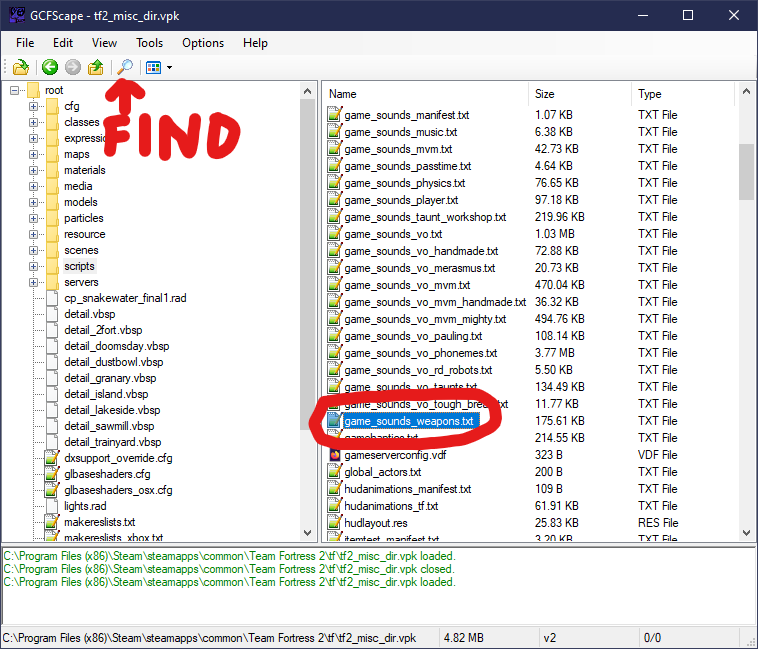This screenshot has height=649, width=758.
Task: Expand the classes folder
Action: click(33, 122)
